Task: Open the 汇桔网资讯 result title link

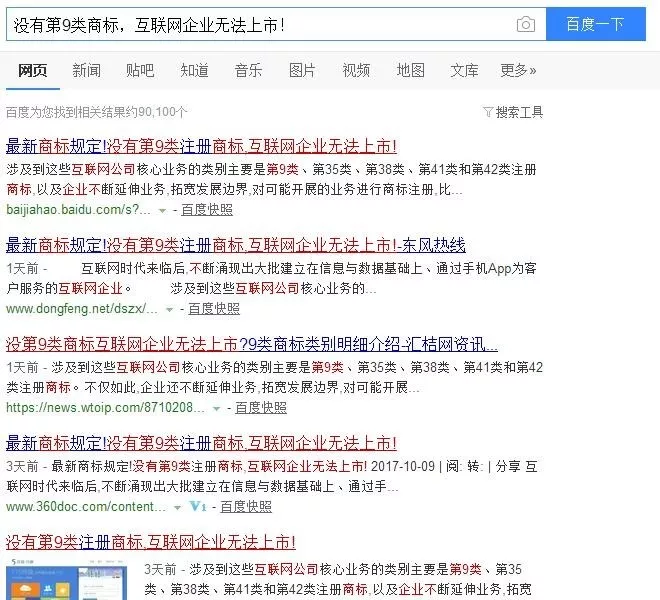Action: click(252, 344)
